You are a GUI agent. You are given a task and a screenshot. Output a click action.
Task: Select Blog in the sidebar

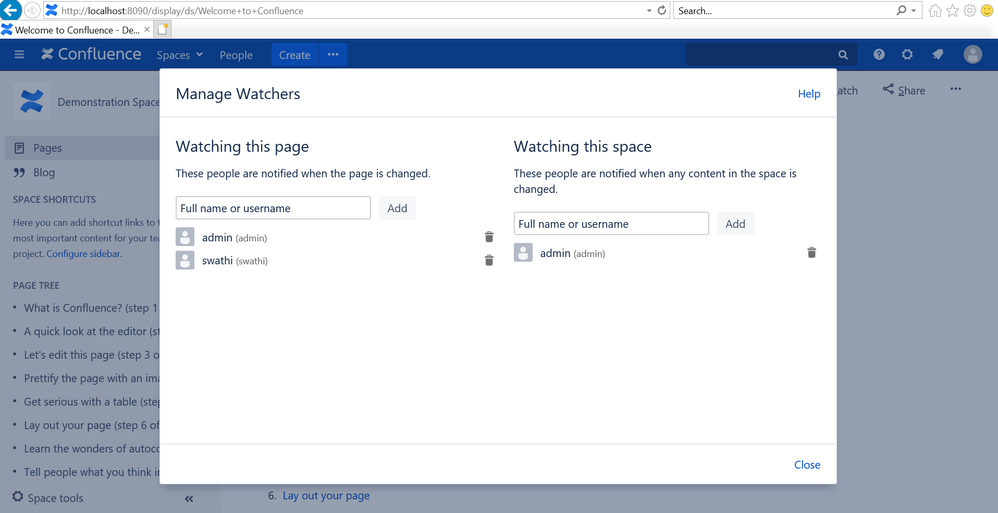[34, 172]
